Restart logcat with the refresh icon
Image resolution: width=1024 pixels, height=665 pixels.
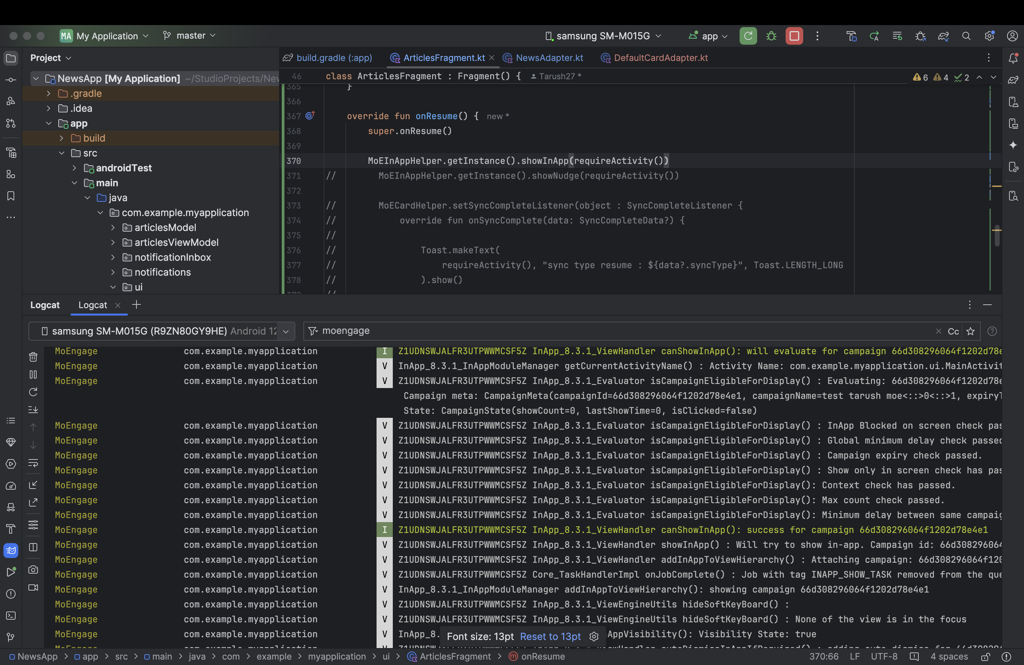[x=33, y=392]
